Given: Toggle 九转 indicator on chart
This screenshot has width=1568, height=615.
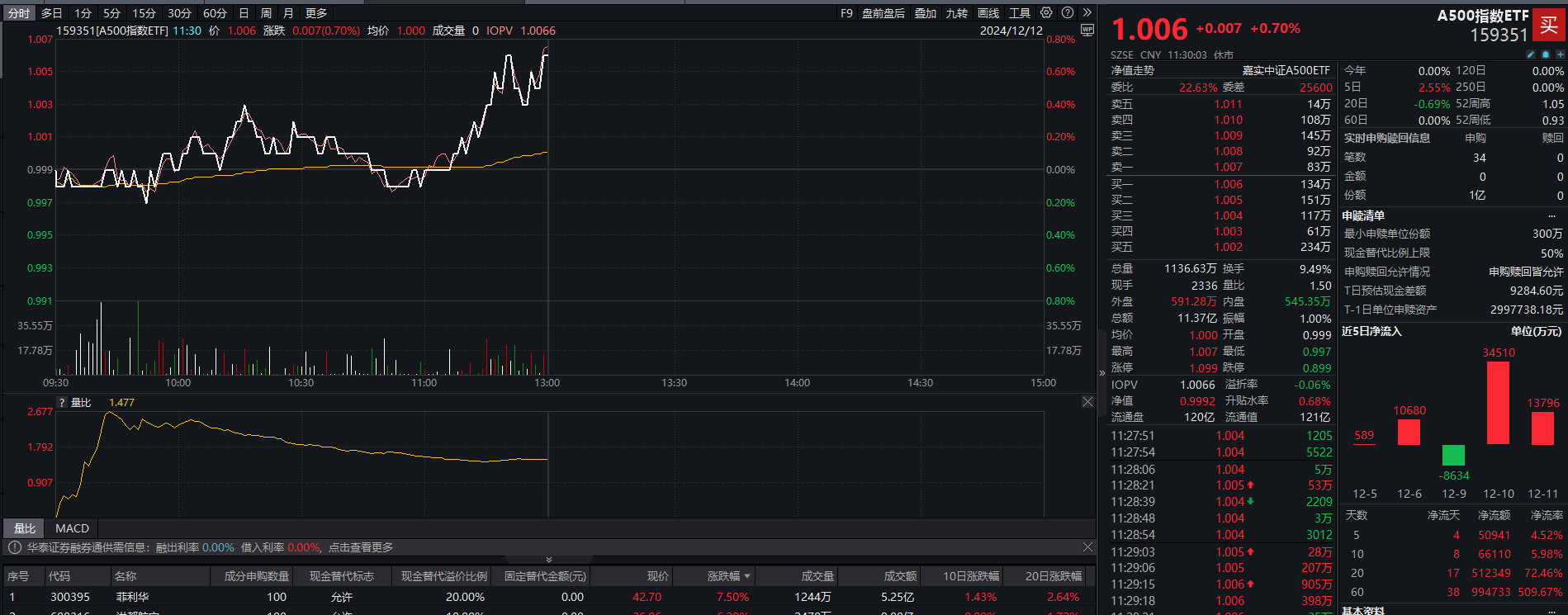Looking at the screenshot, I should click(x=956, y=13).
